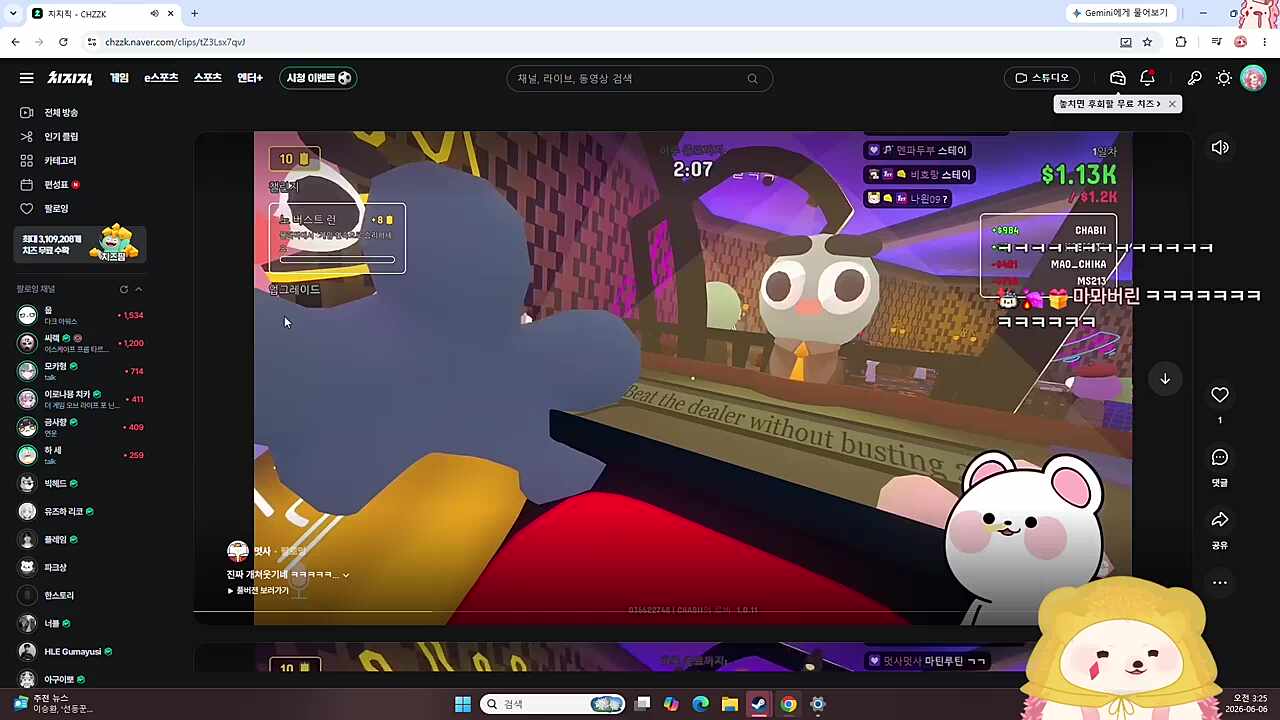Seek along the clip progress bar
This screenshot has width=1280, height=720.
692,612
